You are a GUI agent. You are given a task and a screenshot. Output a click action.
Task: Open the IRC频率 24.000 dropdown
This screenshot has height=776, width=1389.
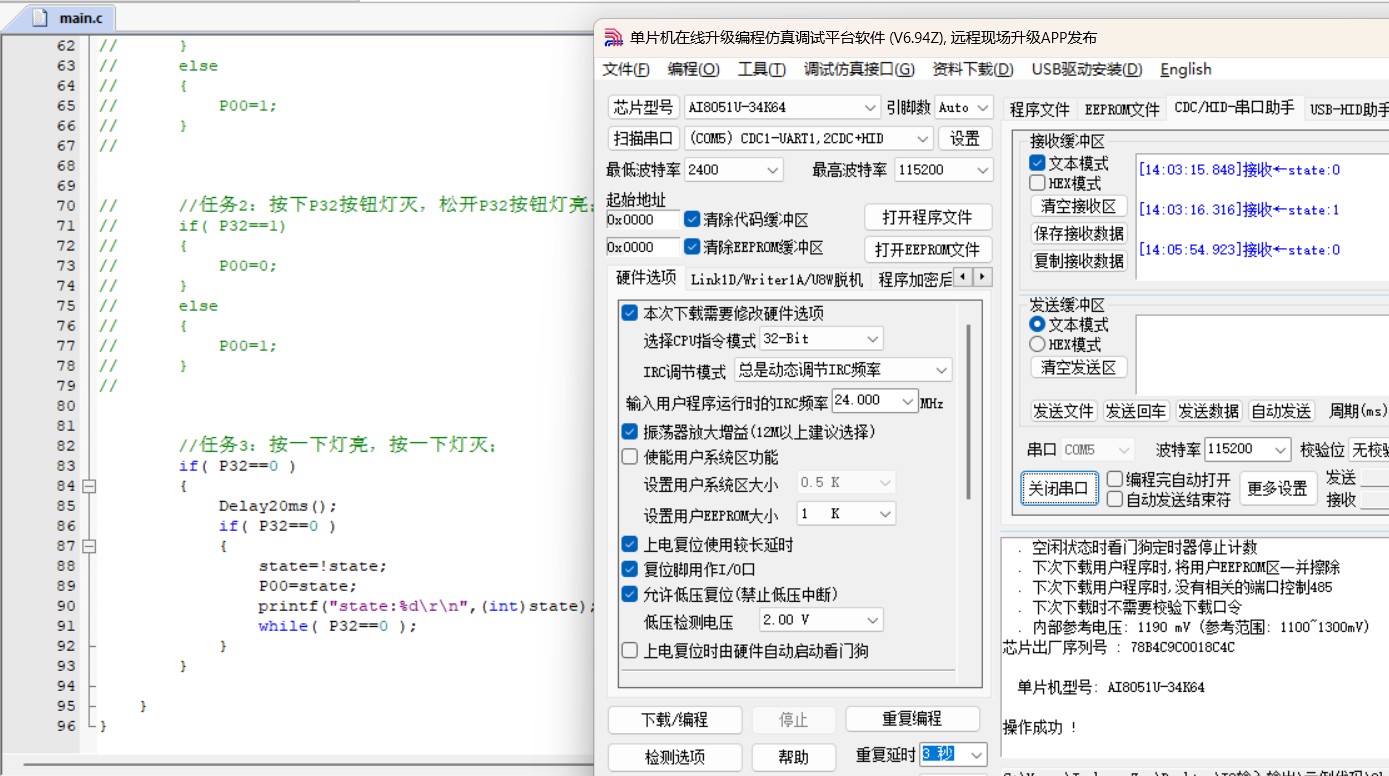click(x=907, y=400)
